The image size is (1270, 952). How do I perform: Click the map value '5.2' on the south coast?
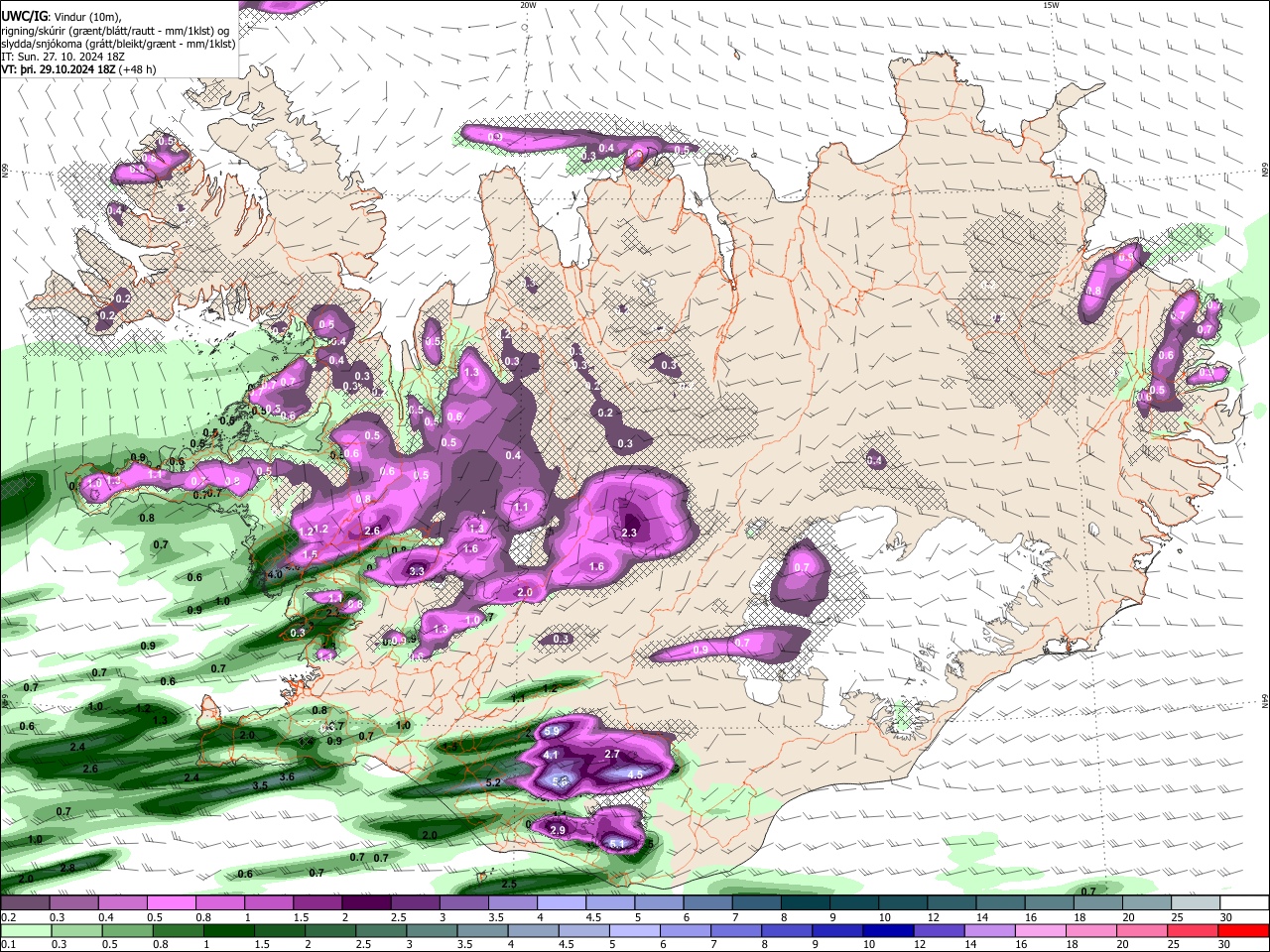[x=494, y=782]
